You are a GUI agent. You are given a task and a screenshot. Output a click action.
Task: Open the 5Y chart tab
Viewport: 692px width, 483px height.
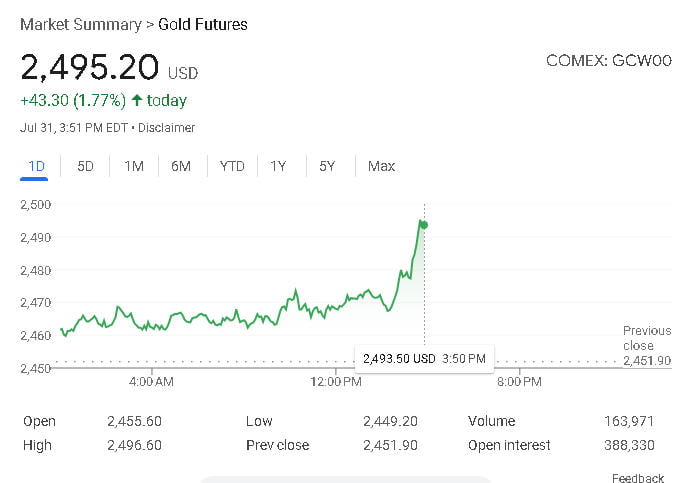(x=327, y=166)
